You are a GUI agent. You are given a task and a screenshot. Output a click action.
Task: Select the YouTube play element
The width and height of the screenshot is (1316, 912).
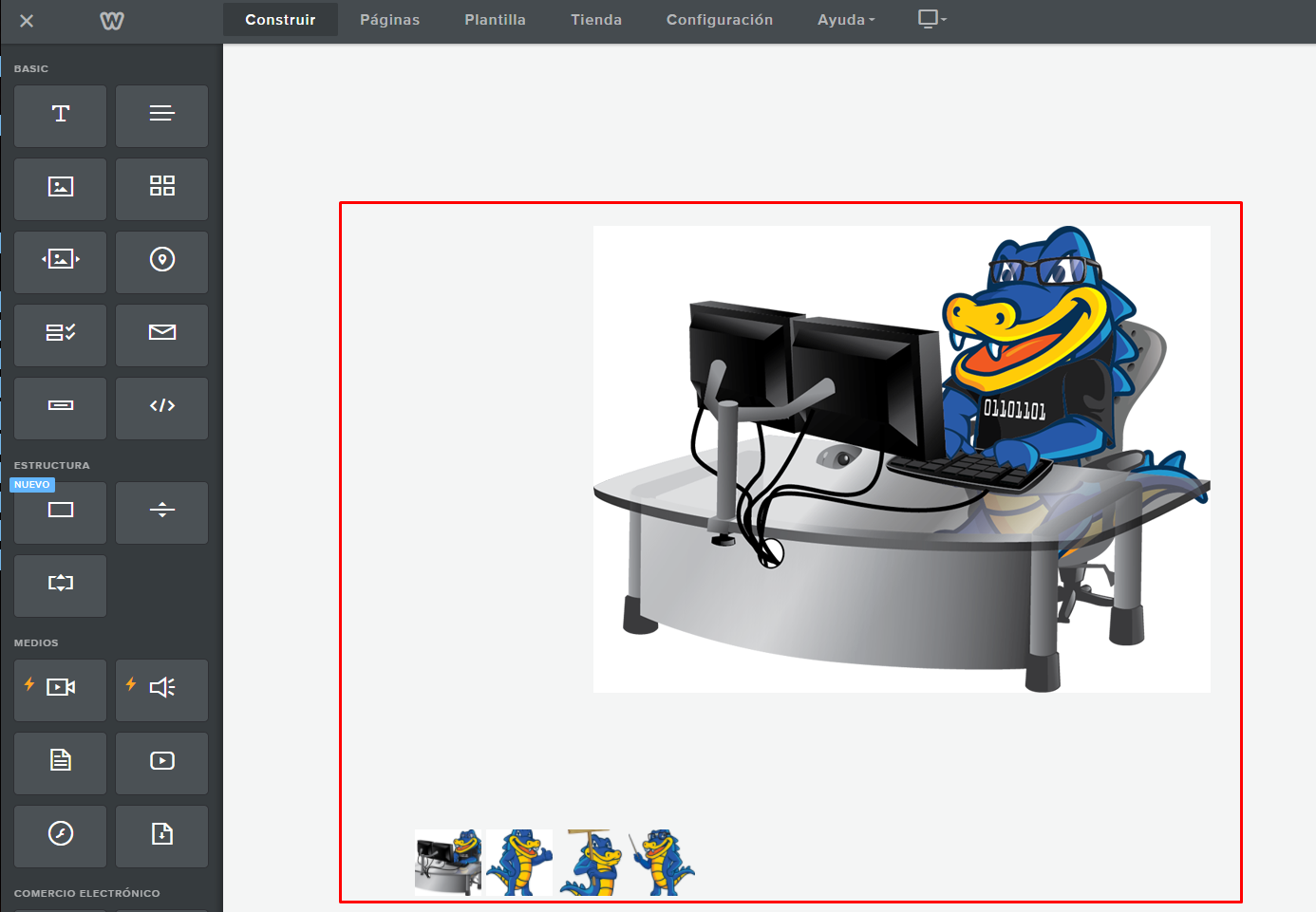[162, 763]
